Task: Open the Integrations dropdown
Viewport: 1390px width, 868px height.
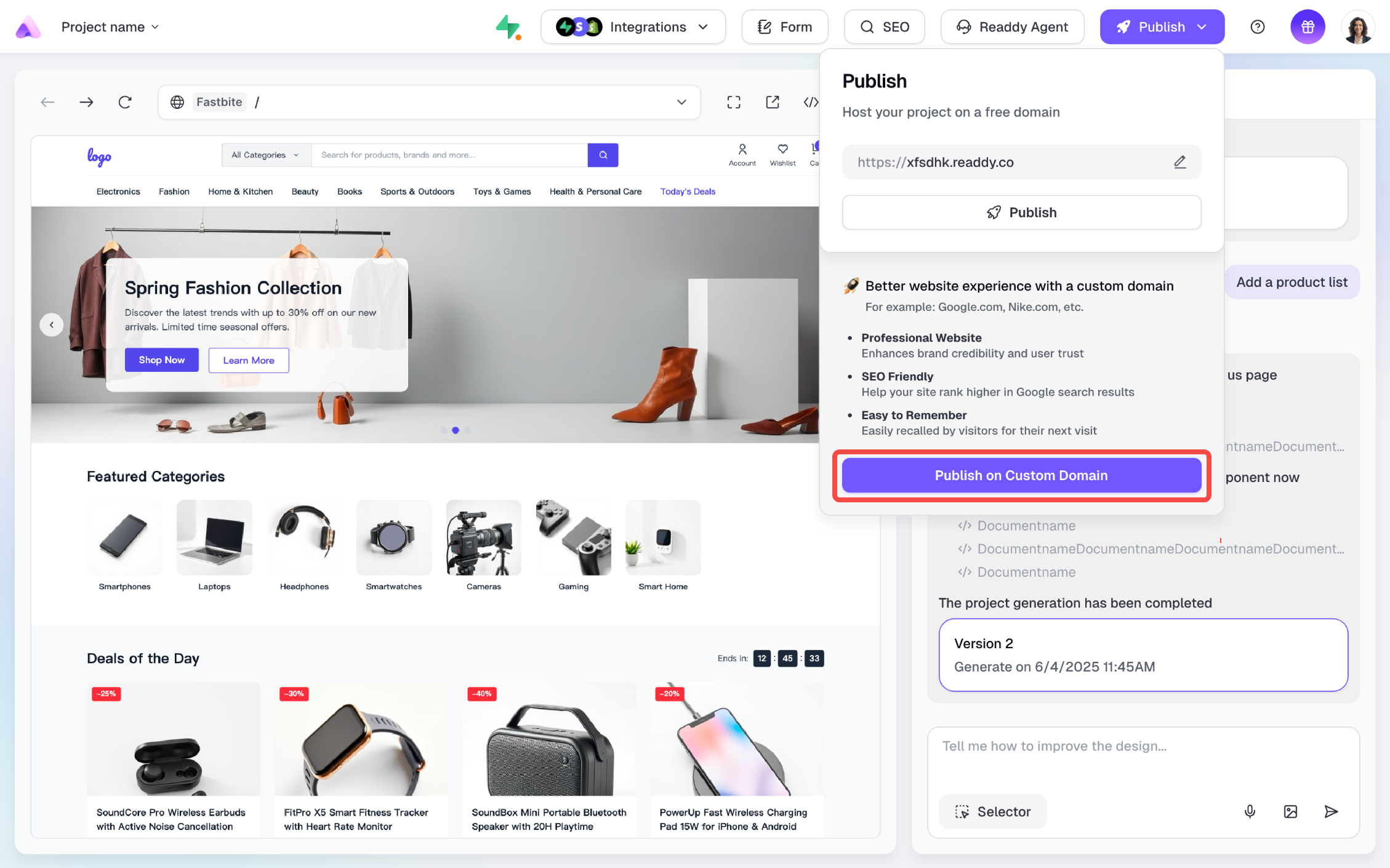Action: (x=633, y=27)
